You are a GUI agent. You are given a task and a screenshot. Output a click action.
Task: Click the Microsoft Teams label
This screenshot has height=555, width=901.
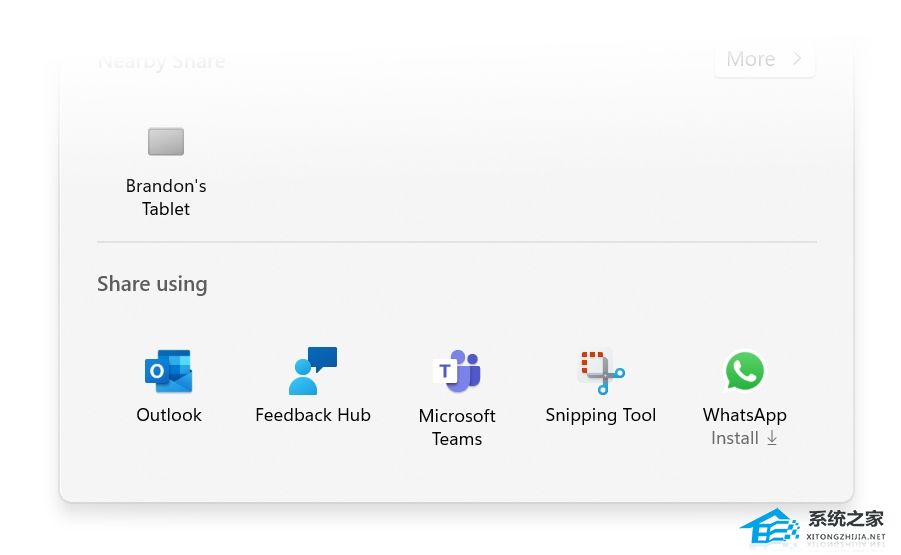click(x=457, y=427)
